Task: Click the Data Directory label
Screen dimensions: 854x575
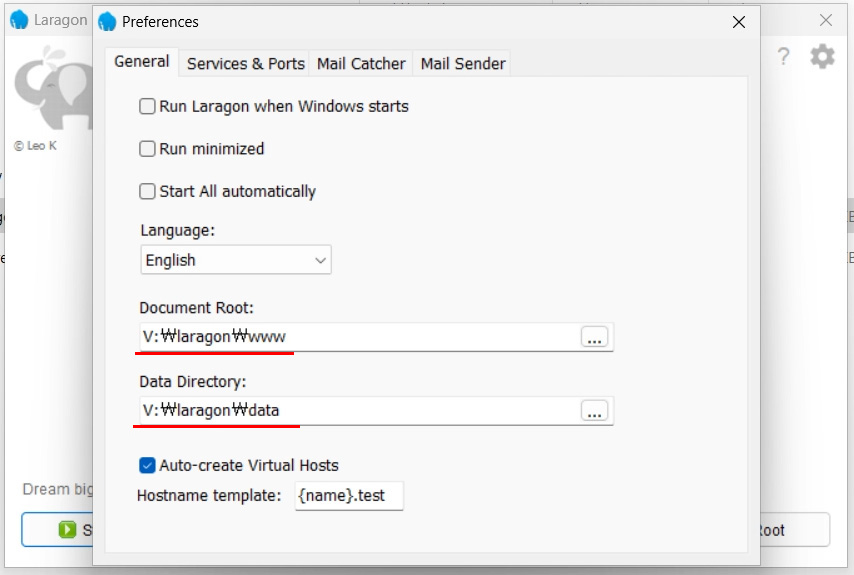Action: [193, 382]
